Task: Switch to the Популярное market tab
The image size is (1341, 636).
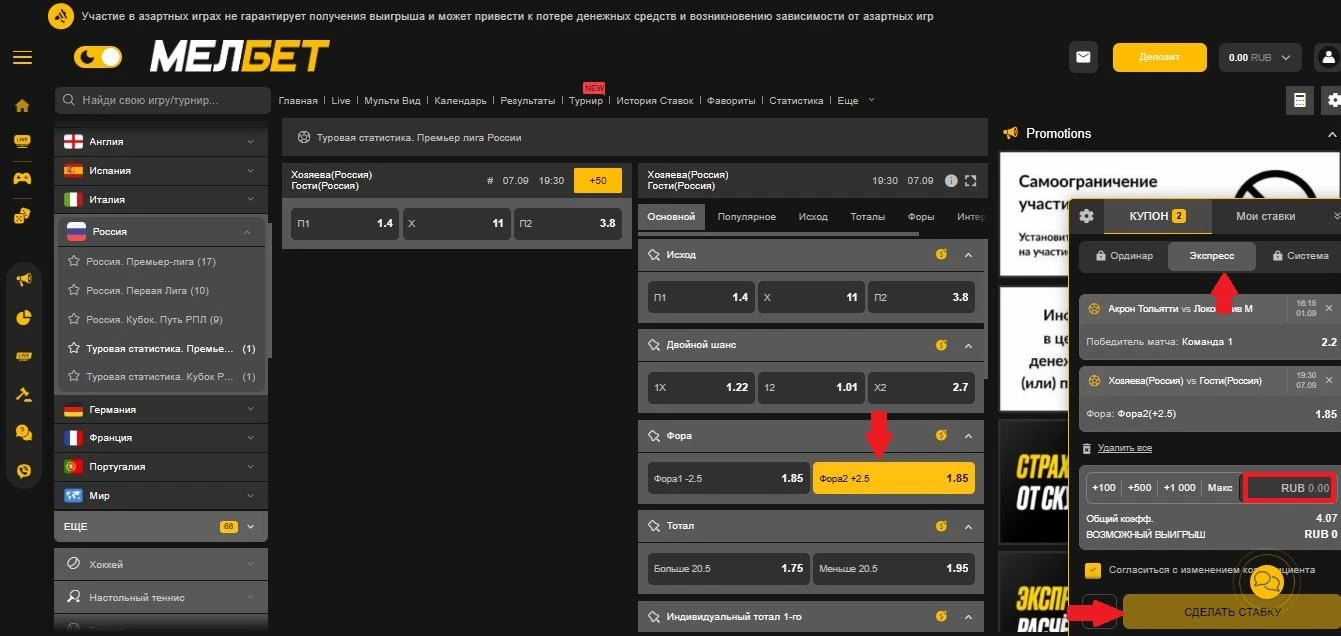Action: 747,216
